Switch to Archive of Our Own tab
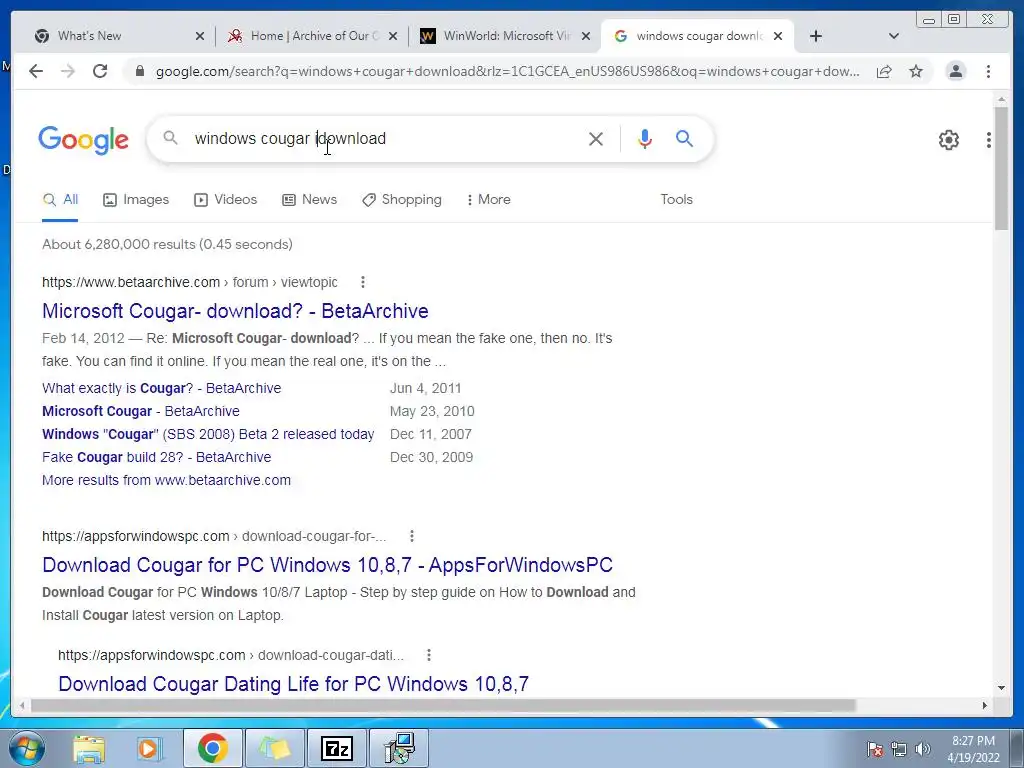Image resolution: width=1024 pixels, height=768 pixels. [x=315, y=36]
